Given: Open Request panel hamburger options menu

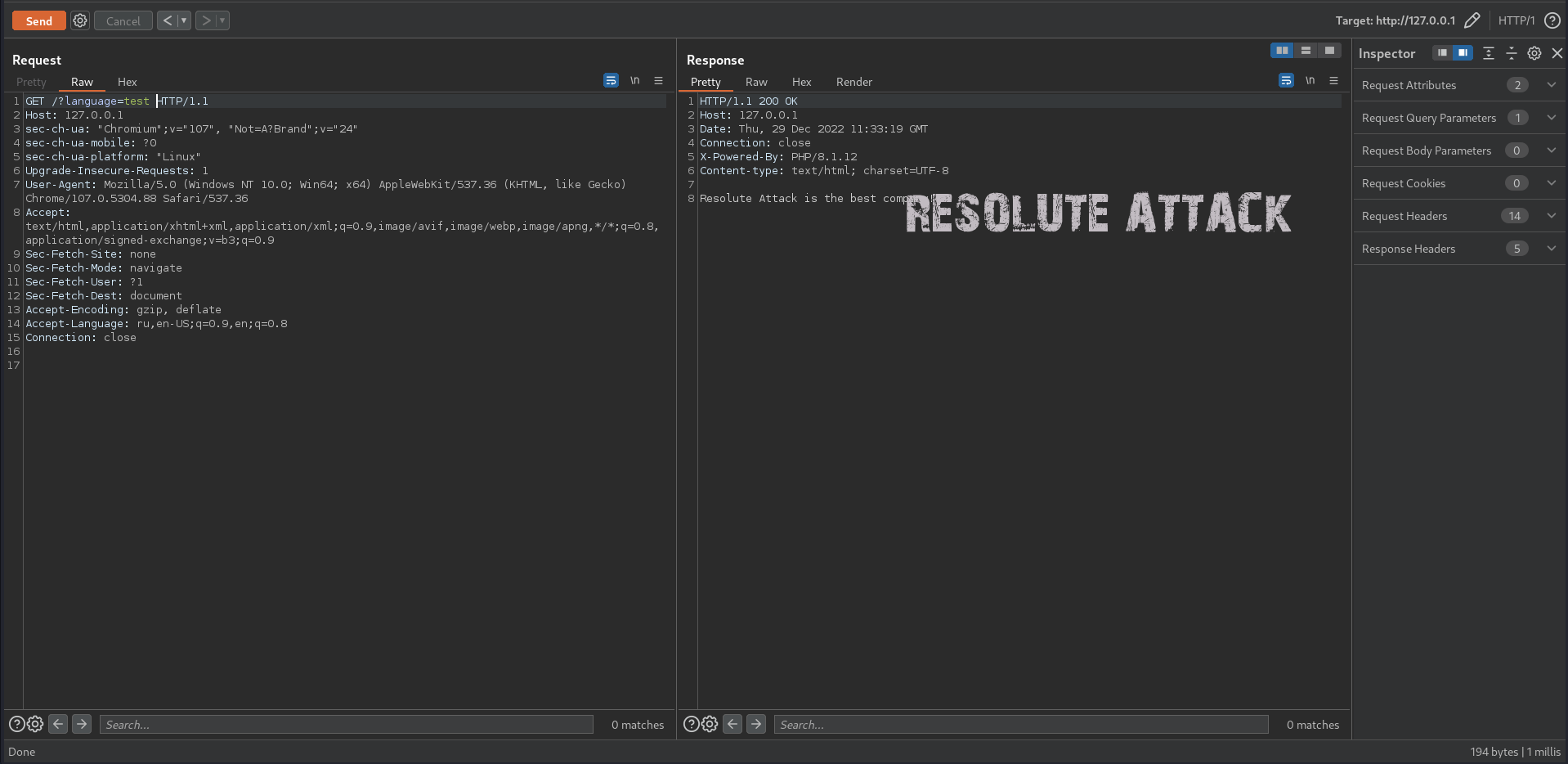Looking at the screenshot, I should point(658,80).
